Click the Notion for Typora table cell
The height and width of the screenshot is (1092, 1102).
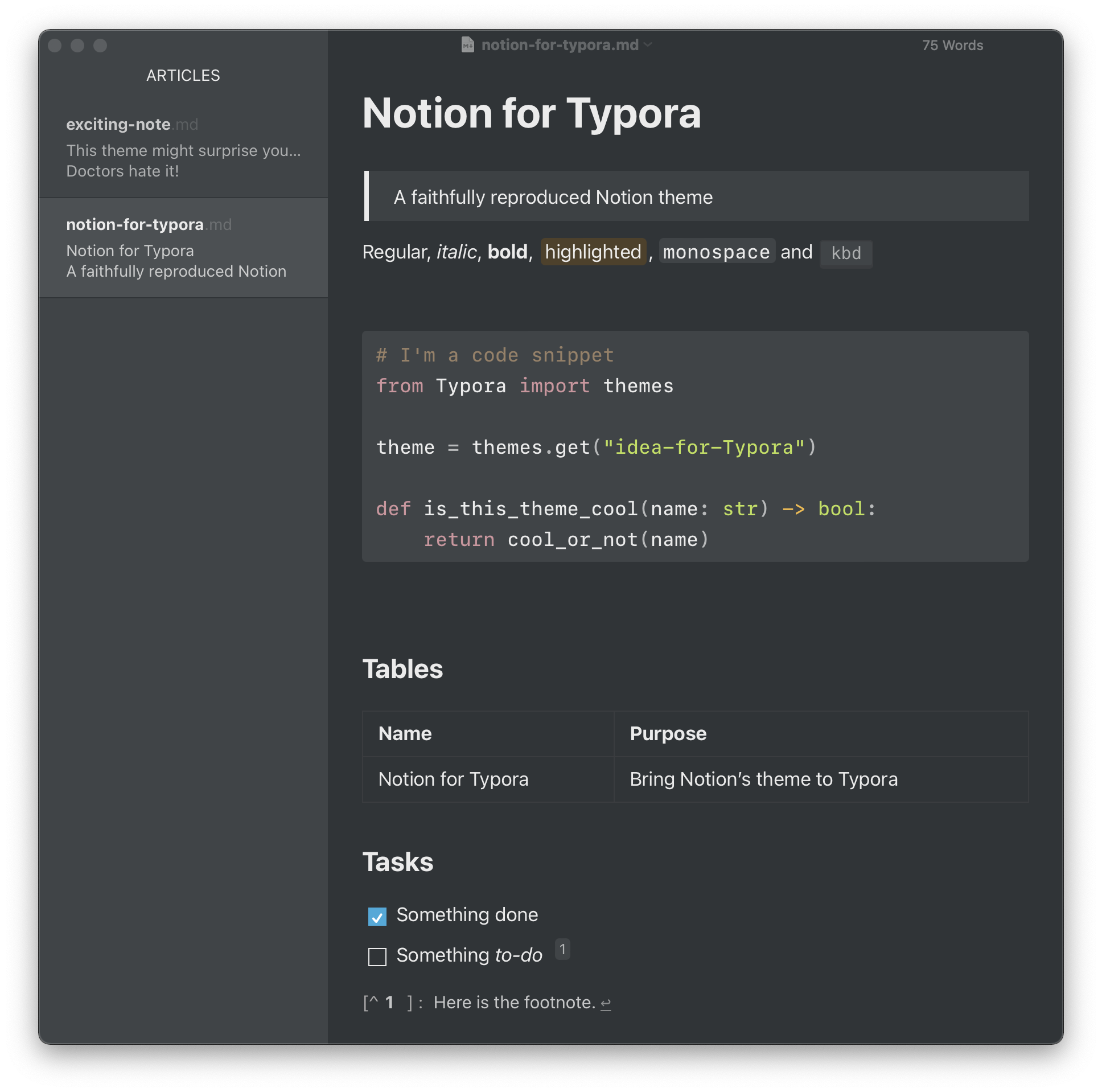453,779
